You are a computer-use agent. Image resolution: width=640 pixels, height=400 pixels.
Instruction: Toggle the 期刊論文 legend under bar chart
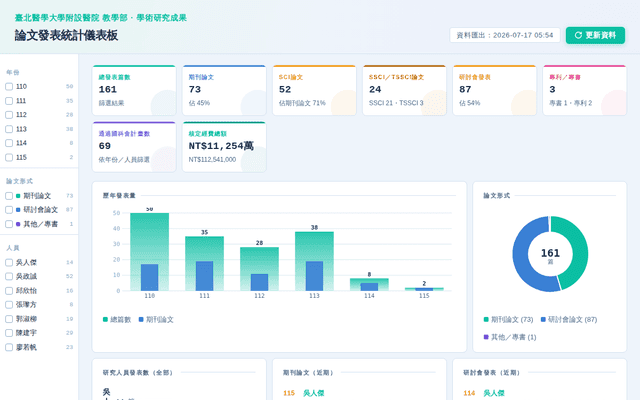pyautogui.click(x=156, y=320)
